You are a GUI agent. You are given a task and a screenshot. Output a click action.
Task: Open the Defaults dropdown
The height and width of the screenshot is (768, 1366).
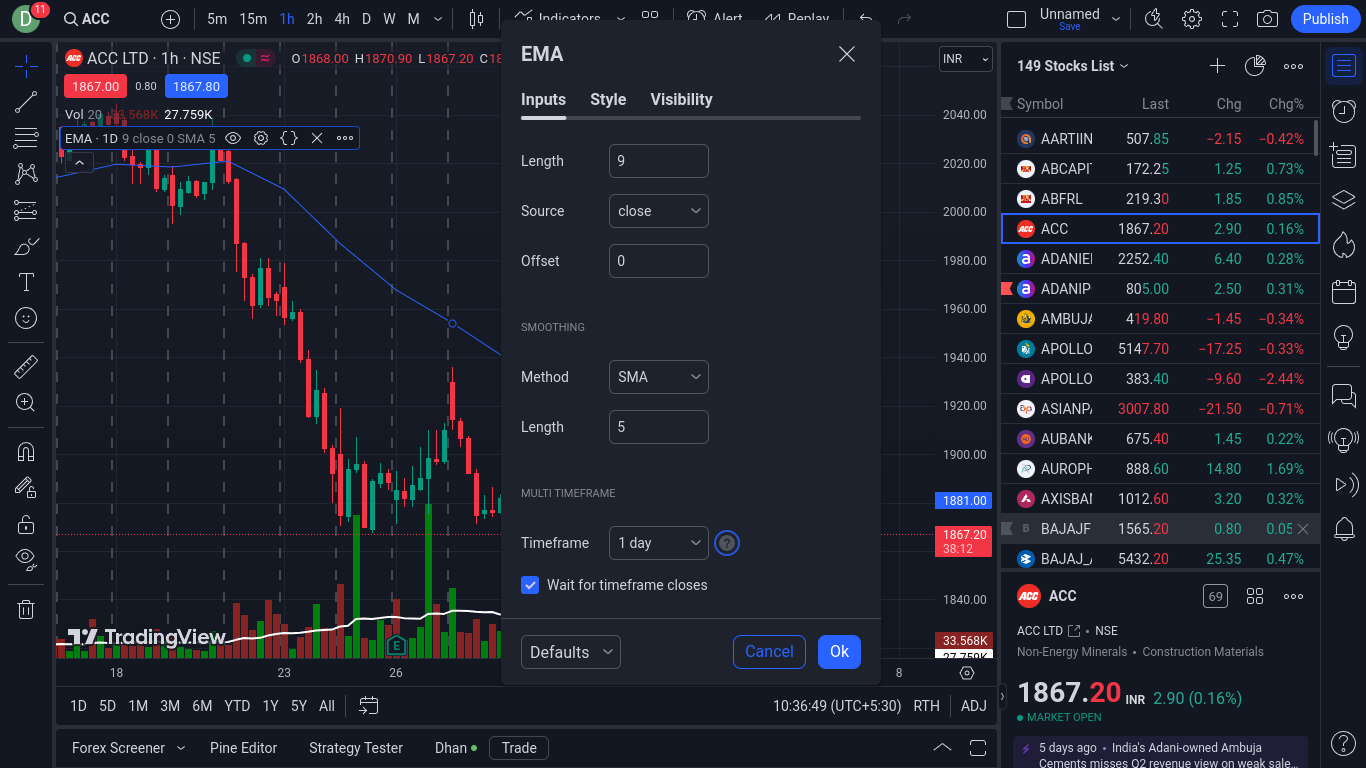coord(571,652)
